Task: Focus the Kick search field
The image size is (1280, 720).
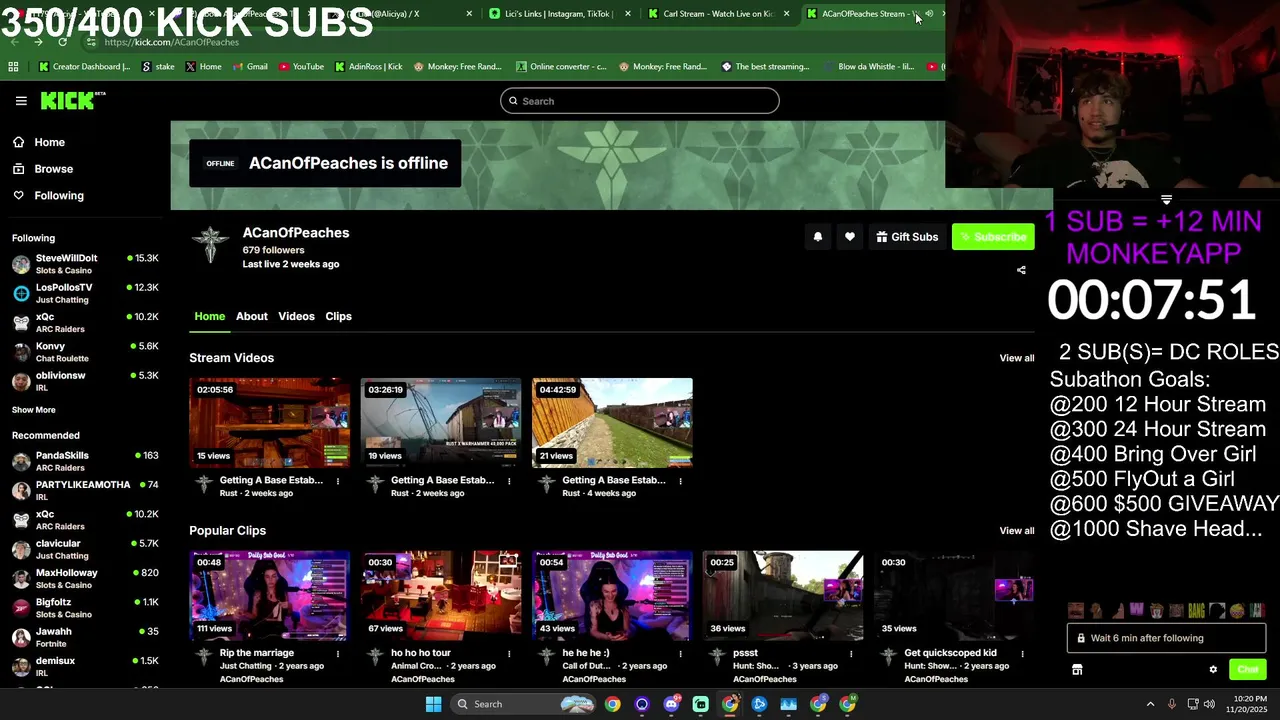Action: 640,101
